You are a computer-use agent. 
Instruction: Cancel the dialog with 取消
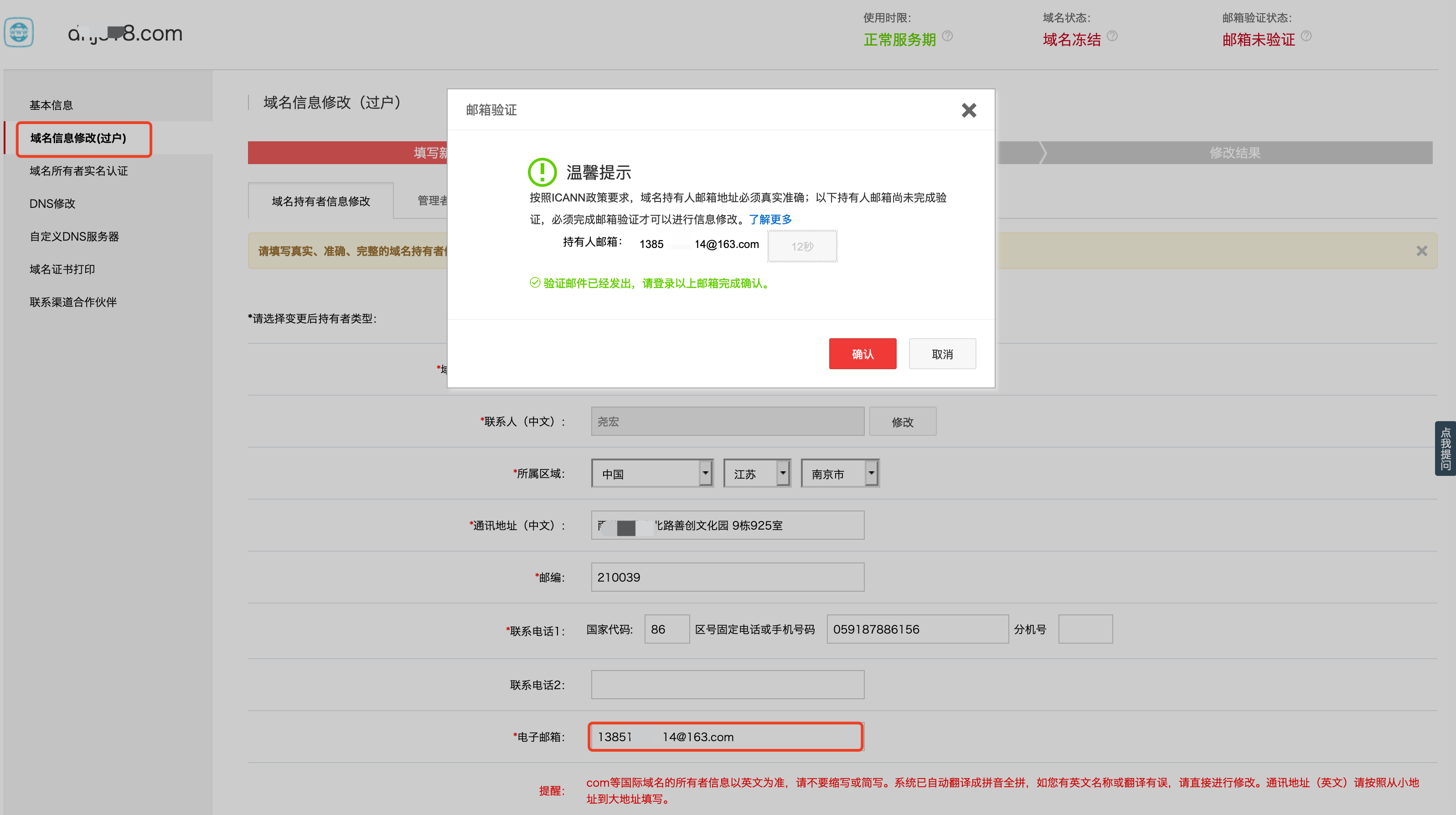pyautogui.click(x=942, y=354)
